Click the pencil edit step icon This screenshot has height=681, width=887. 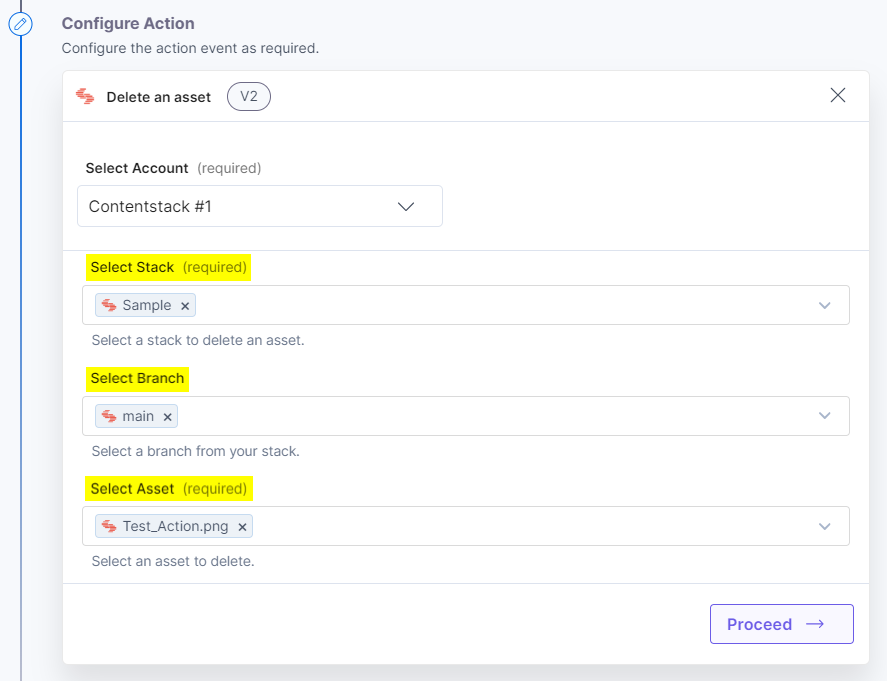(x=20, y=23)
